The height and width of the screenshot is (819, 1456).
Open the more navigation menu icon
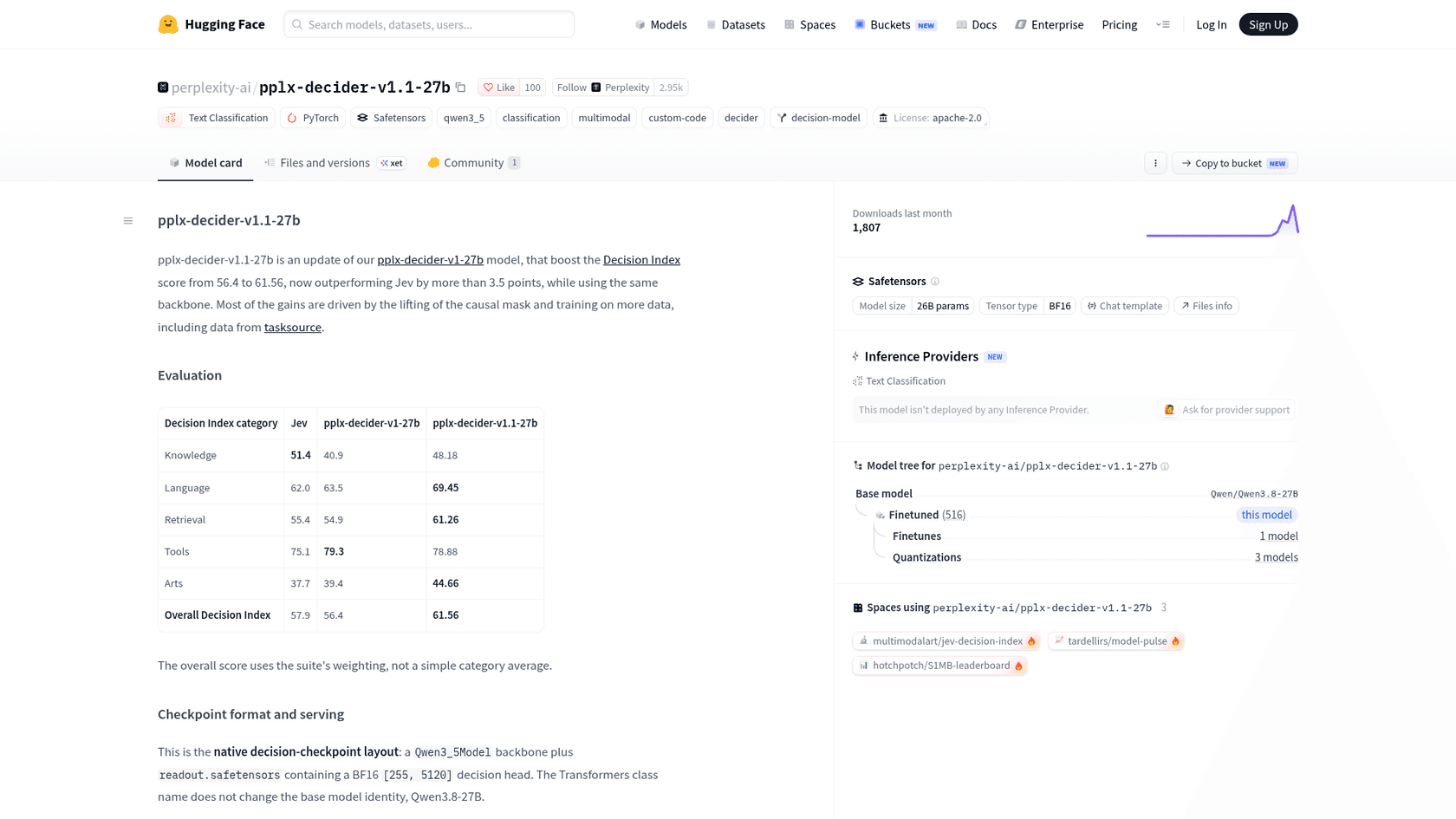[x=1163, y=24]
